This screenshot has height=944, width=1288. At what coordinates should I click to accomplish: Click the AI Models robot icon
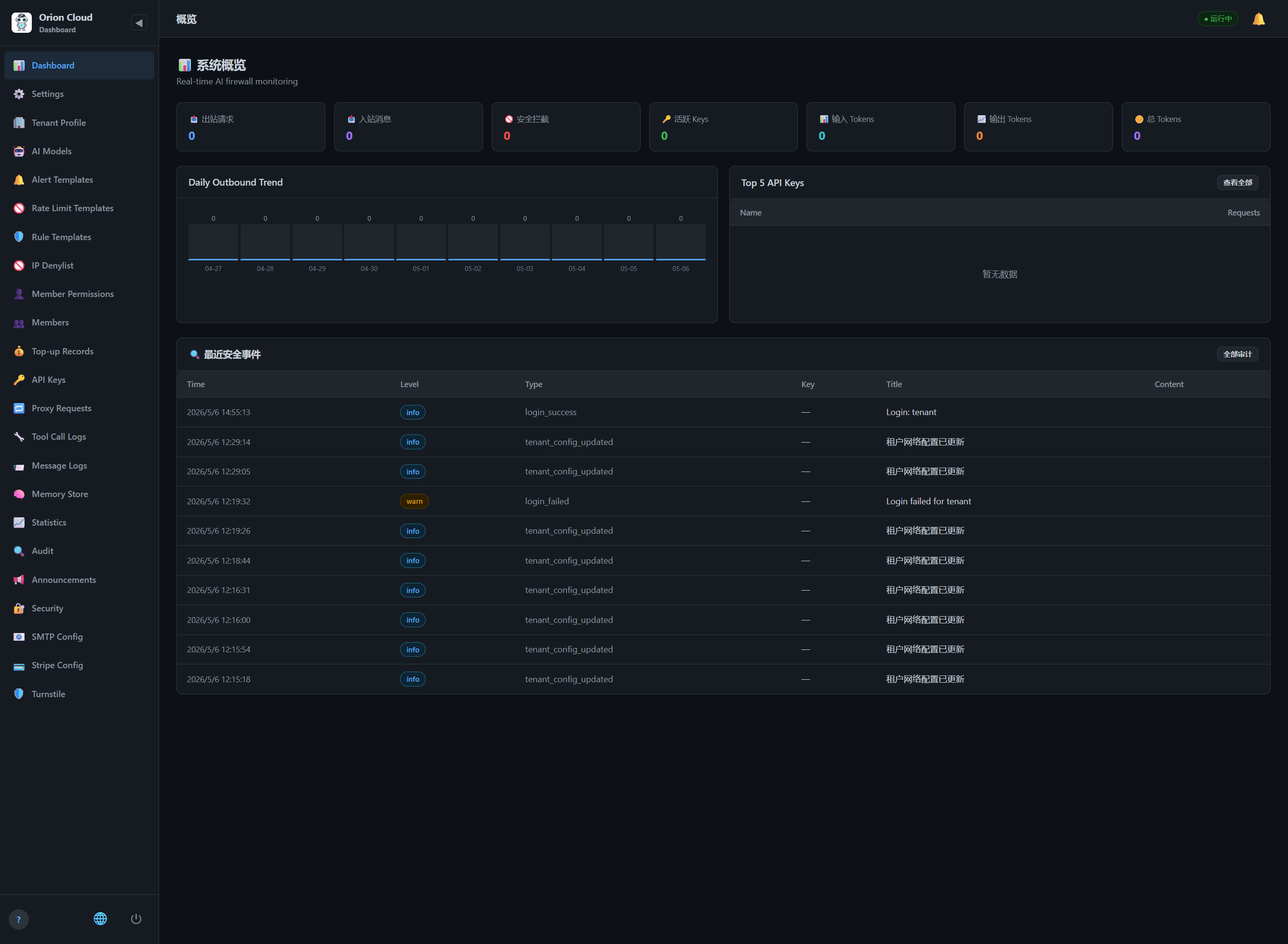(x=19, y=151)
